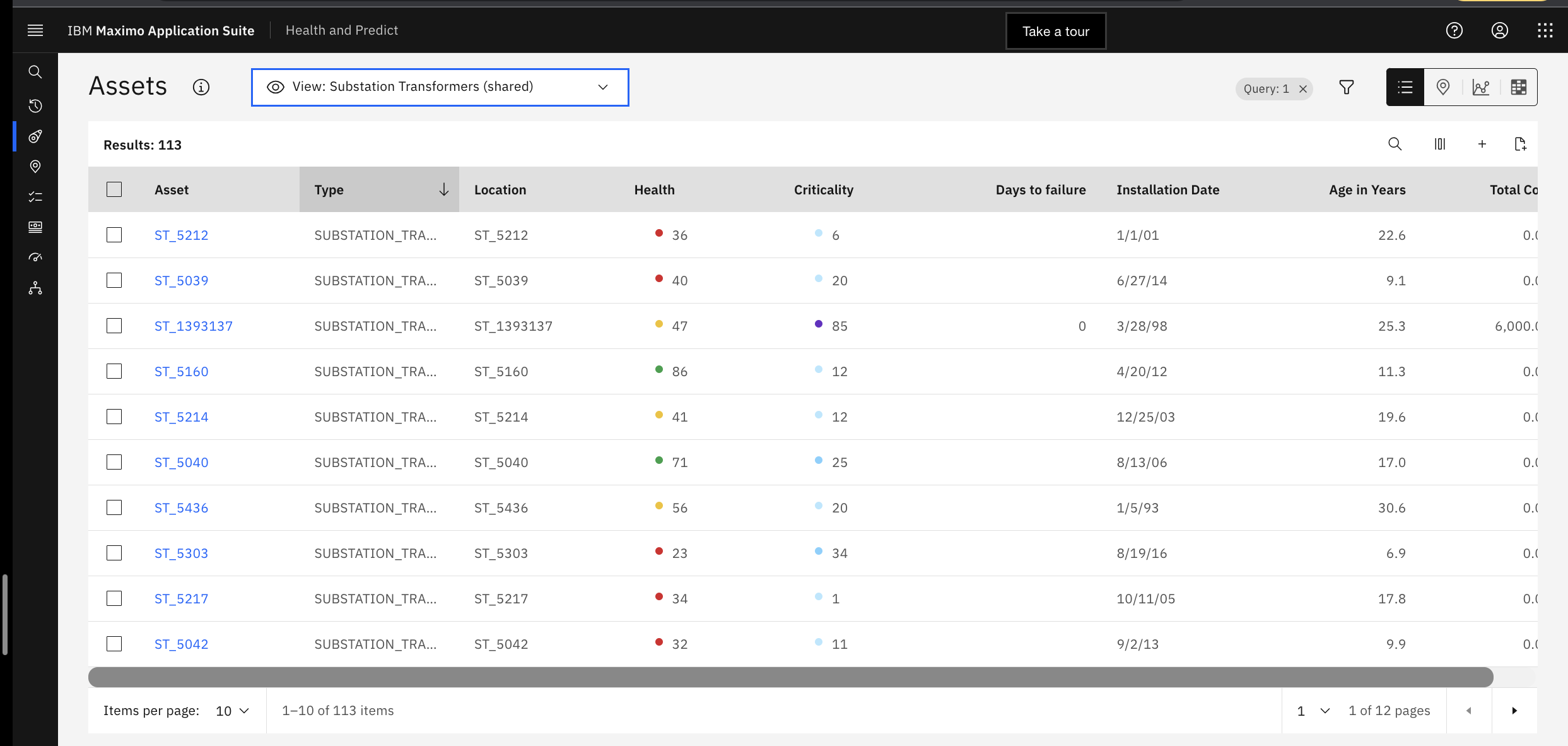Check the ST_5039 row checkbox
1568x746 pixels.
pos(114,280)
